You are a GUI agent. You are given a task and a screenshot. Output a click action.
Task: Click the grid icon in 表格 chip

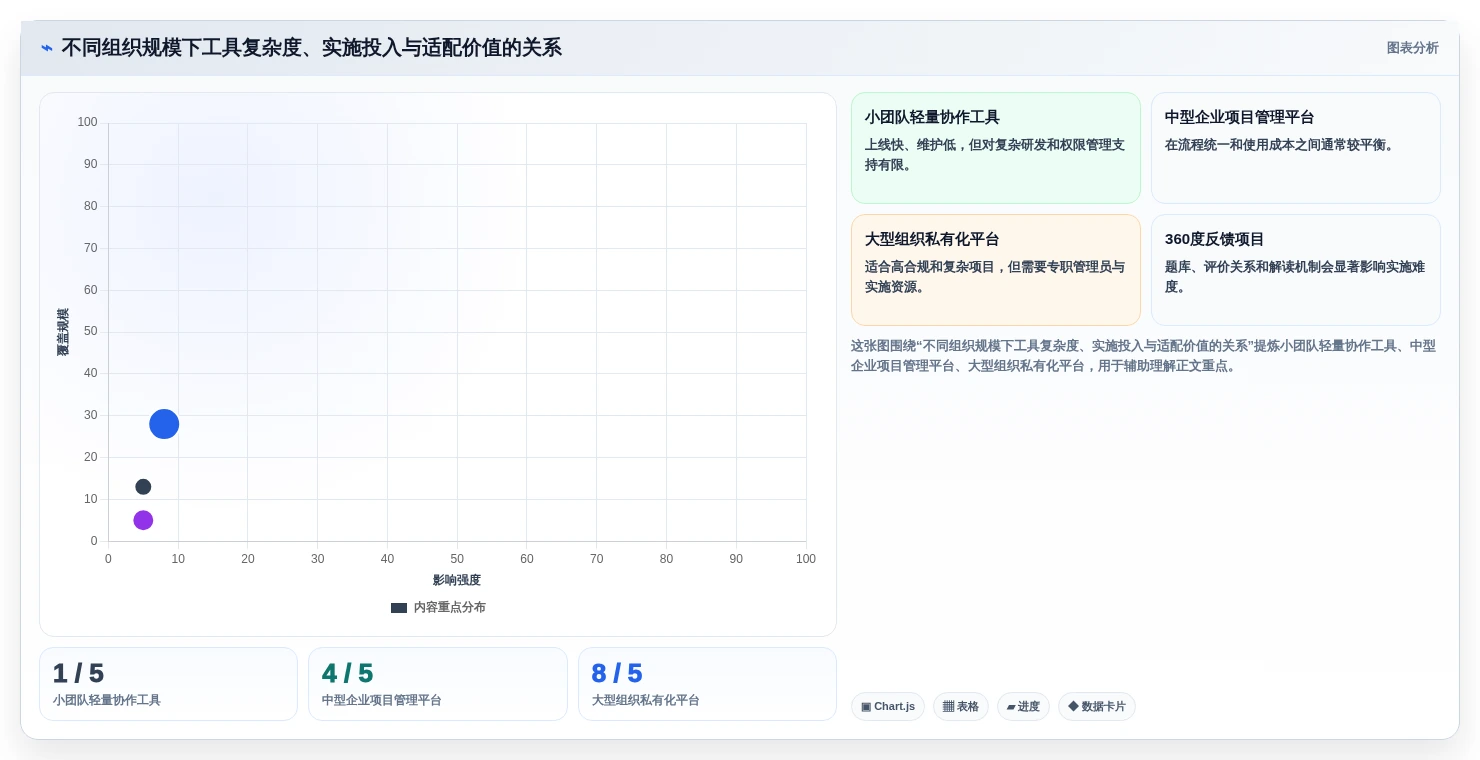pos(948,706)
